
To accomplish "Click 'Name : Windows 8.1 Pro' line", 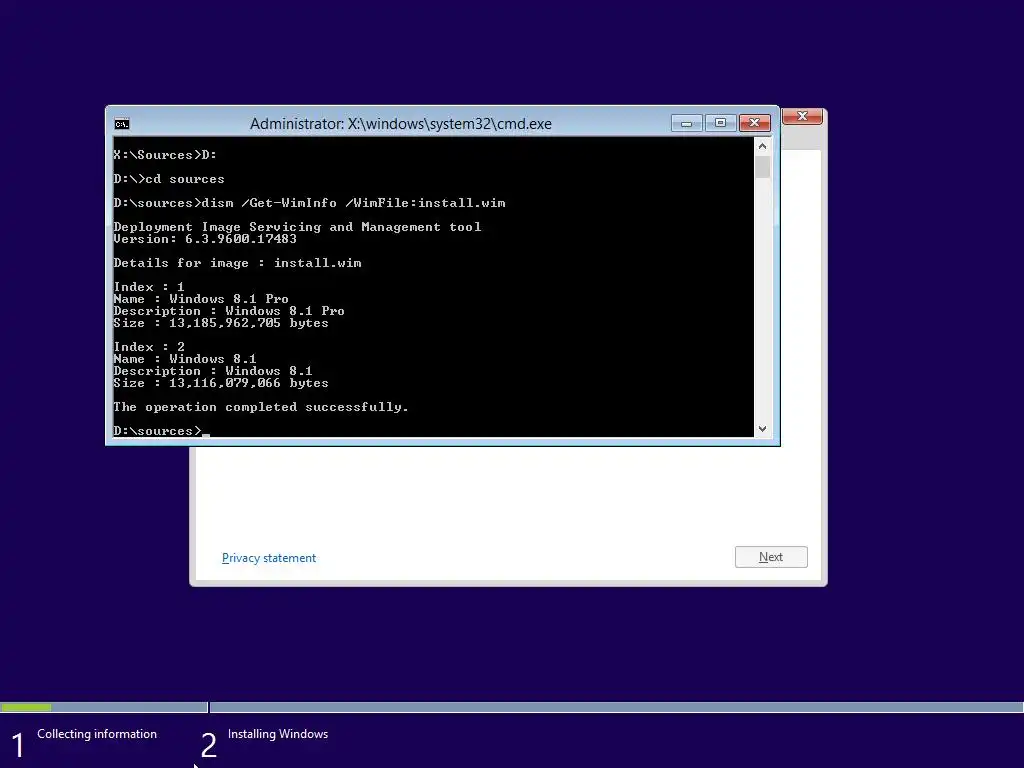I will click(200, 298).
